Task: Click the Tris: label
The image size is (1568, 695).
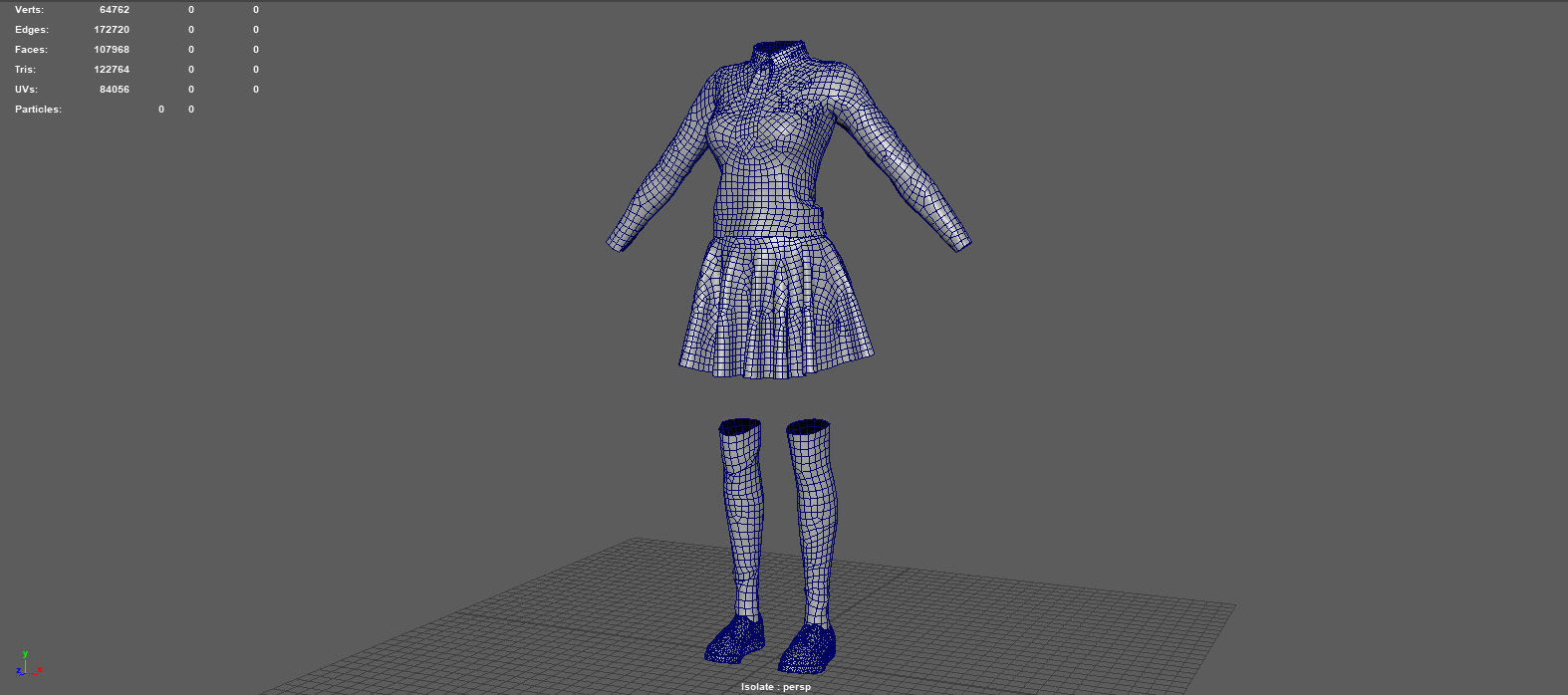Action: click(25, 70)
